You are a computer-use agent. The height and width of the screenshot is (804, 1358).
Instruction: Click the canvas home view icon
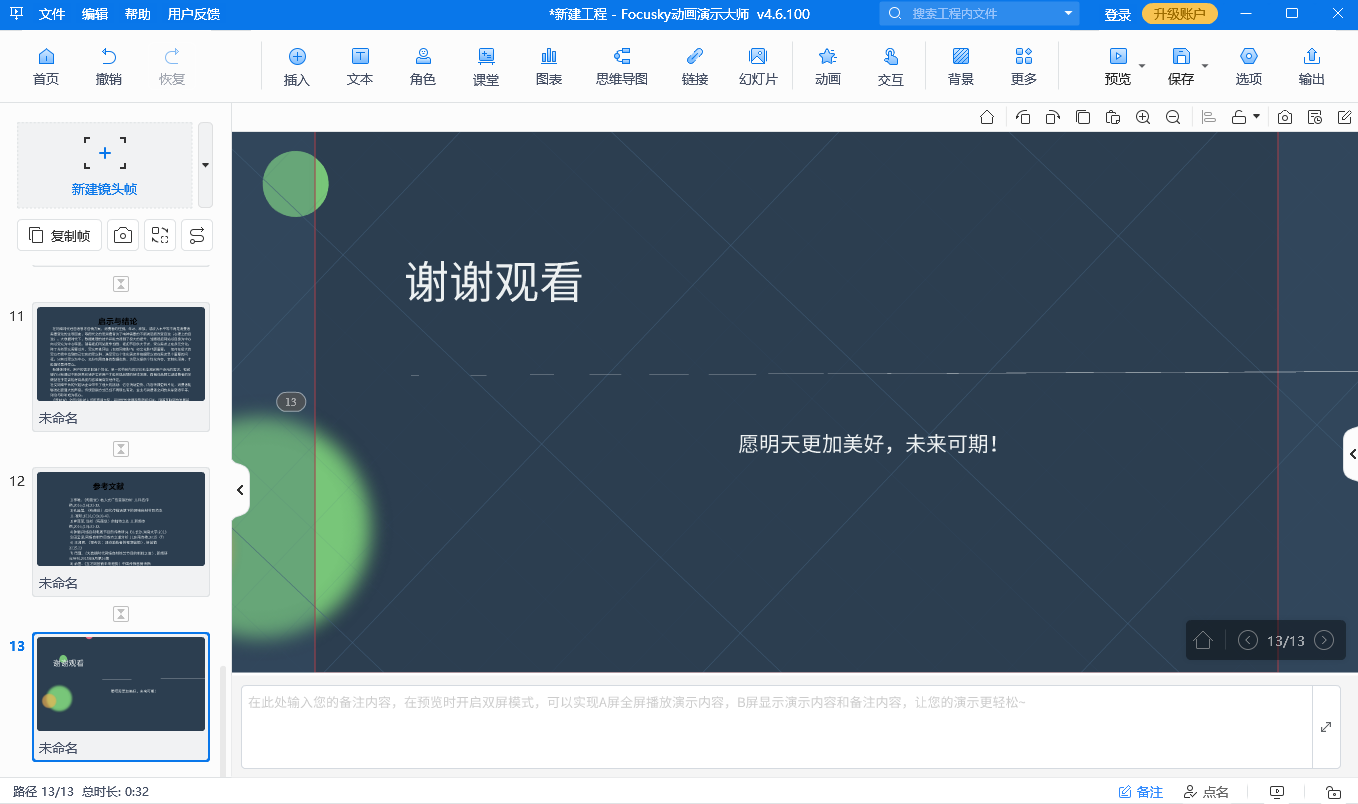point(987,117)
